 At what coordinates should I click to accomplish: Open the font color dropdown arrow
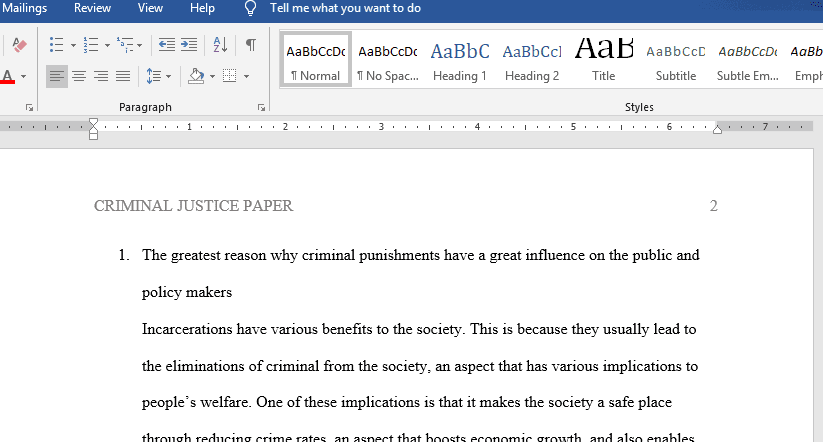pos(23,77)
